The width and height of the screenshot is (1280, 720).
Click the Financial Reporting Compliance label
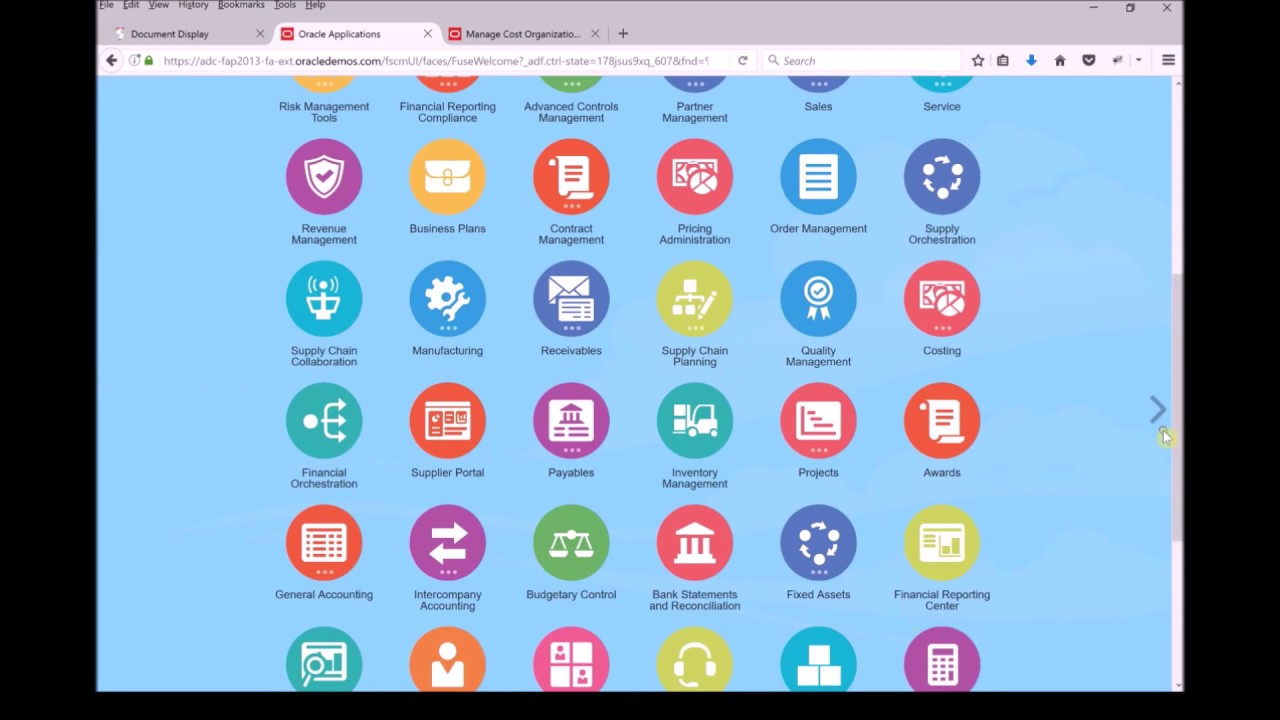click(447, 112)
